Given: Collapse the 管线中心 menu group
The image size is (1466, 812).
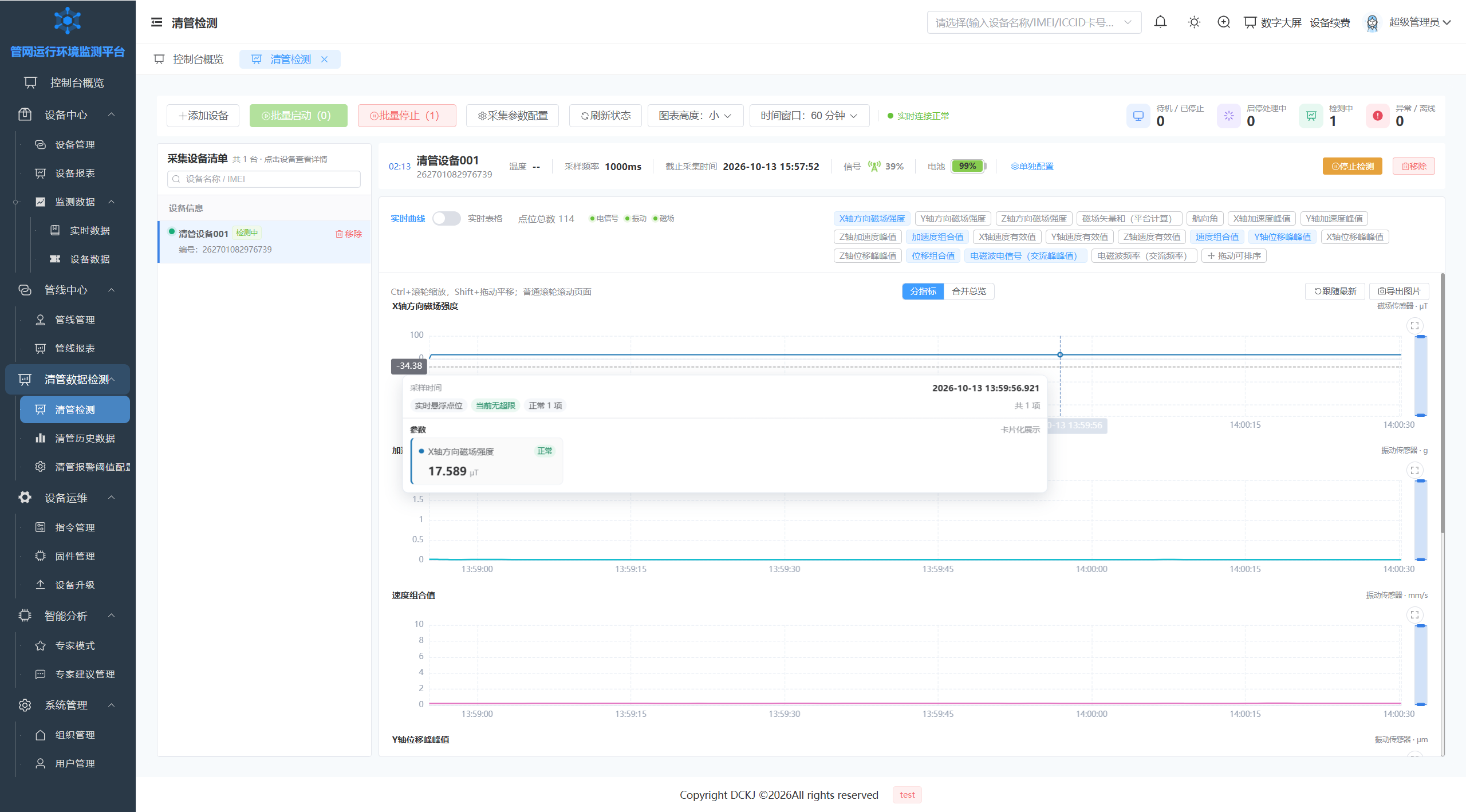Looking at the screenshot, I should (x=68, y=290).
